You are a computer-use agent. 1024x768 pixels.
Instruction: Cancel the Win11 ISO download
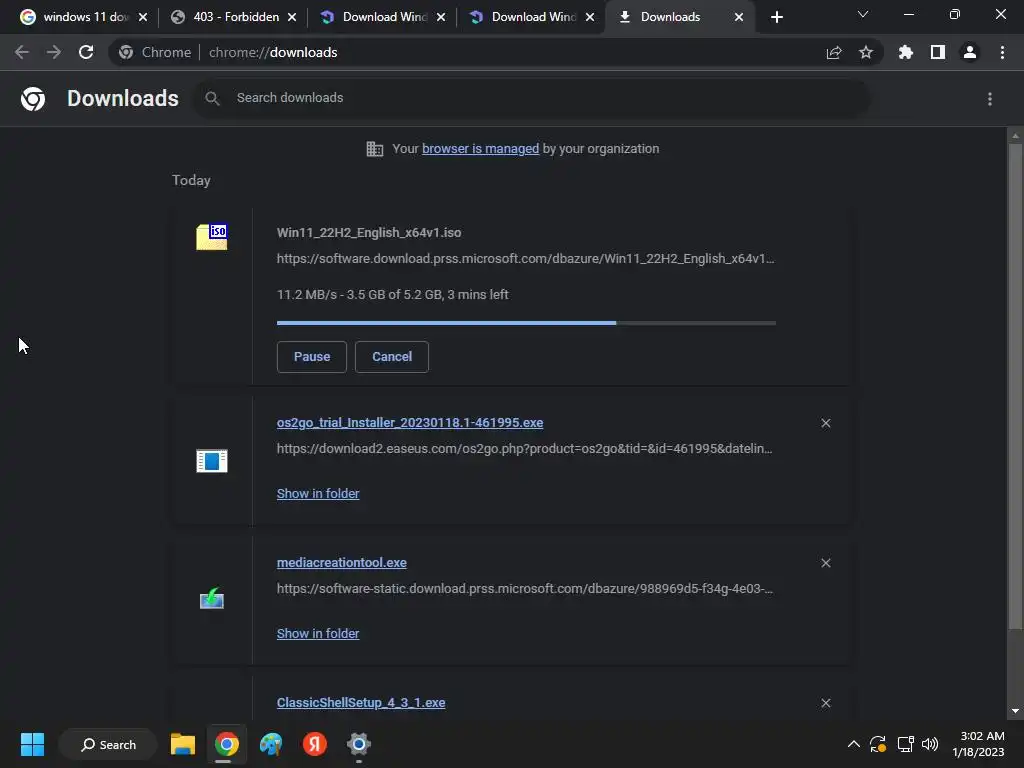coord(392,357)
